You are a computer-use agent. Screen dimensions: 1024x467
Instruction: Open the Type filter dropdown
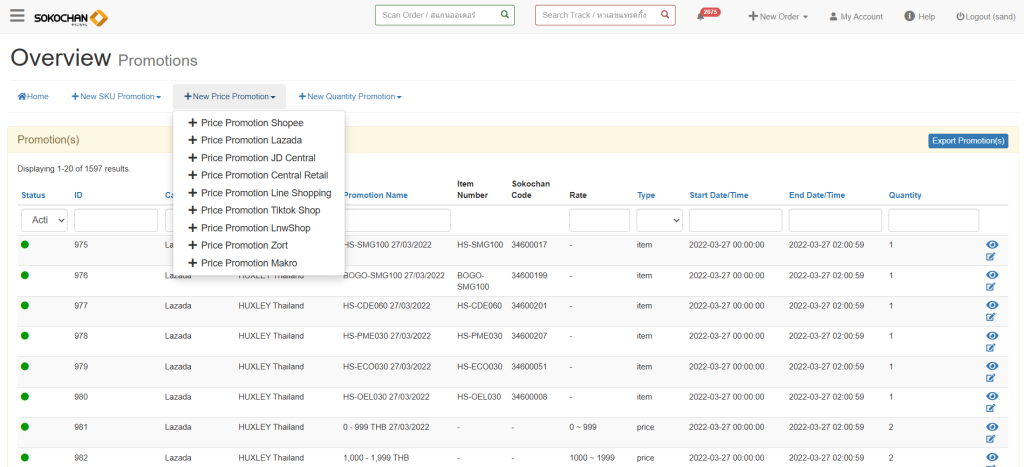[x=659, y=220]
